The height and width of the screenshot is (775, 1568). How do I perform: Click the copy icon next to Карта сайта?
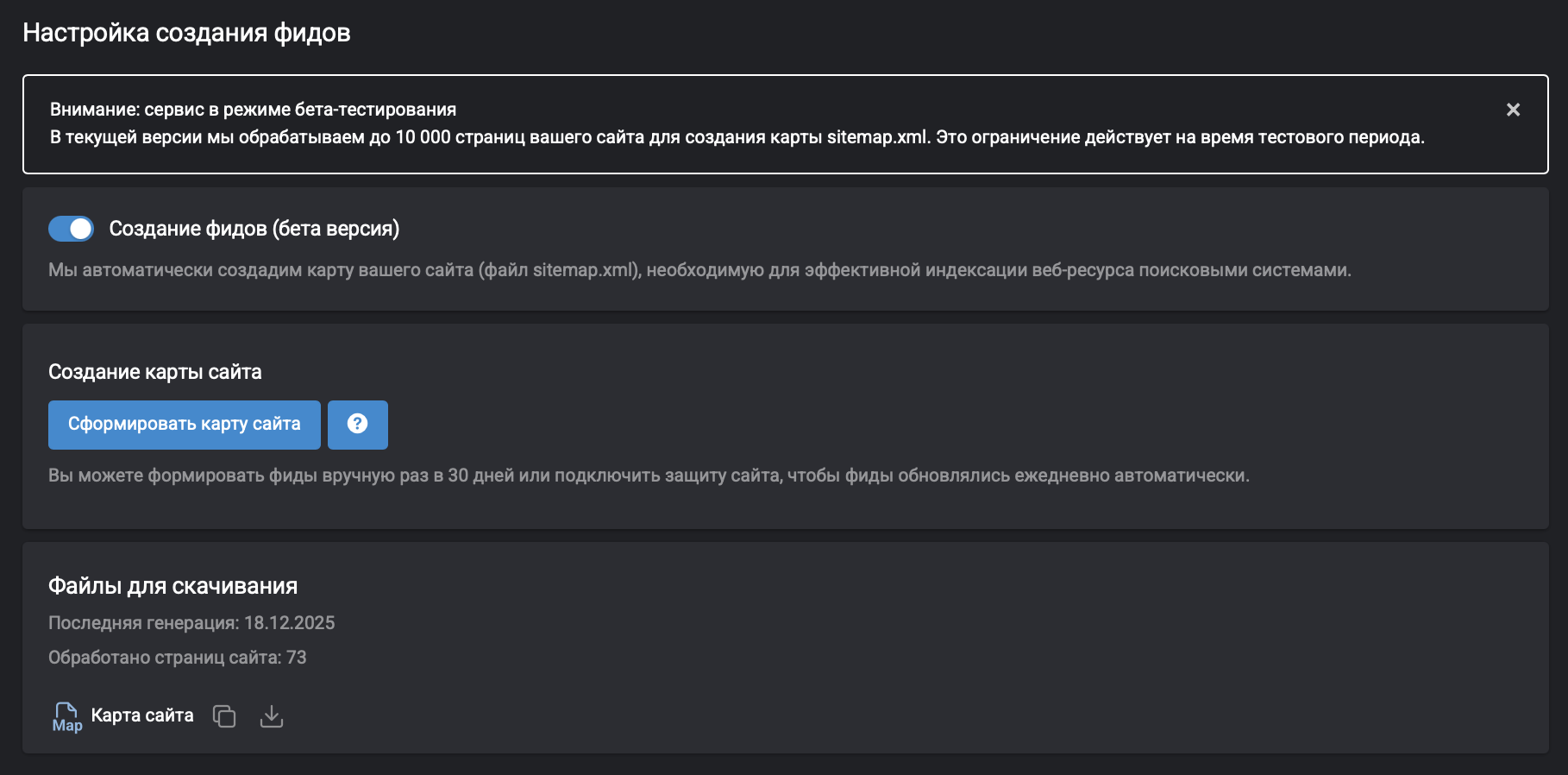[225, 716]
